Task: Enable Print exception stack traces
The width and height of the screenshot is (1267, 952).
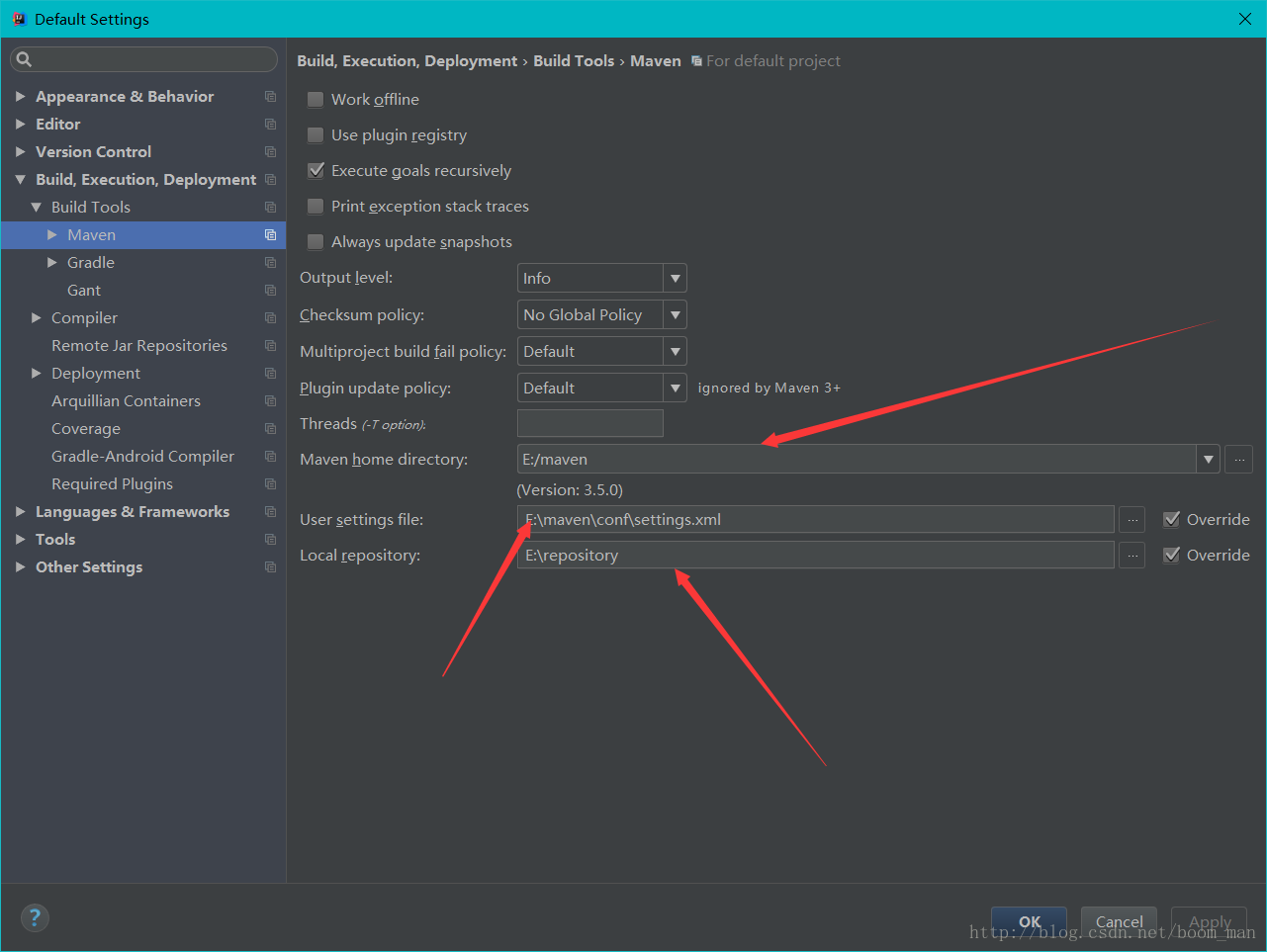Action: [x=316, y=207]
